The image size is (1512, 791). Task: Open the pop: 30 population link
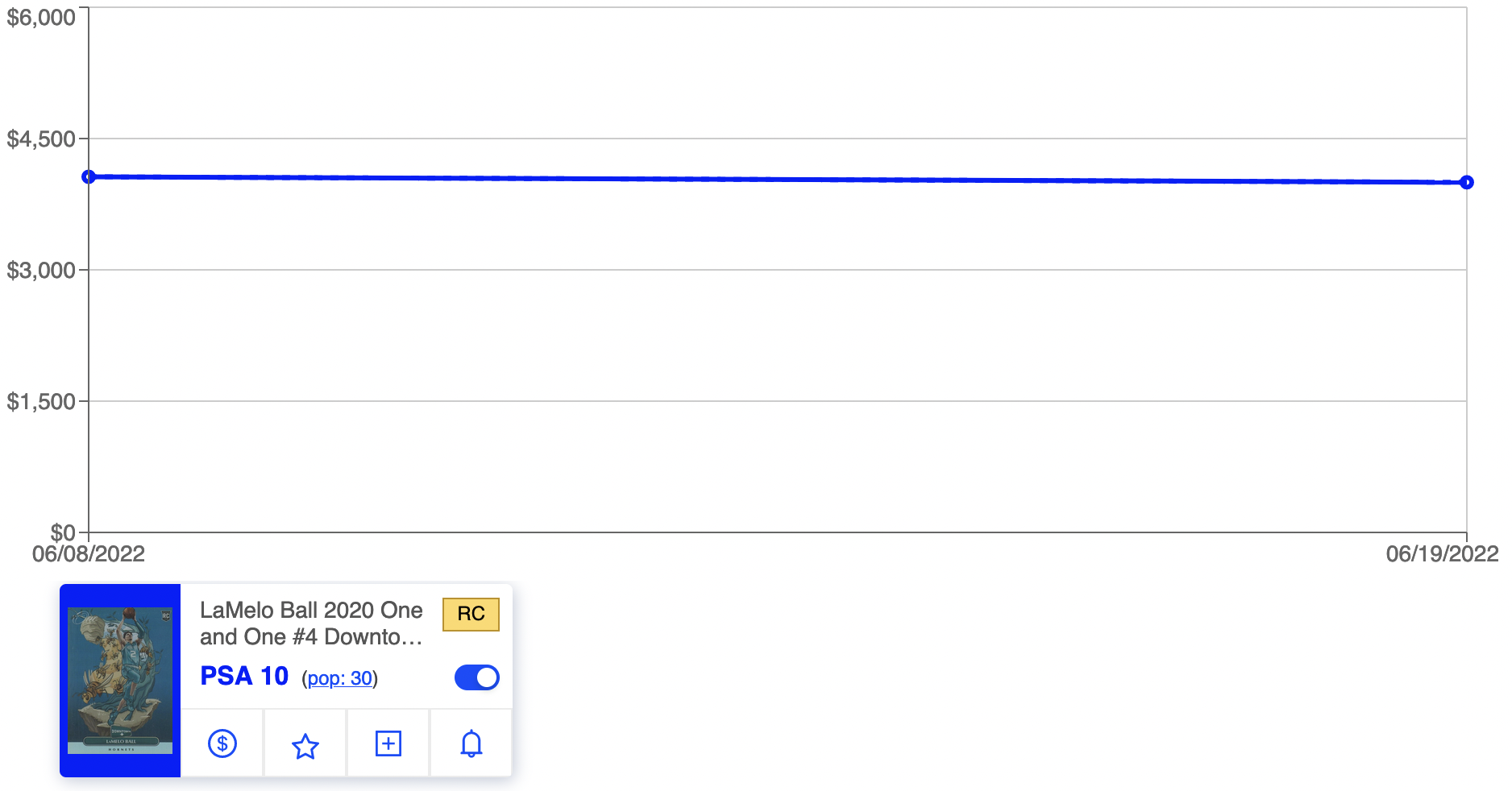pyautogui.click(x=340, y=678)
